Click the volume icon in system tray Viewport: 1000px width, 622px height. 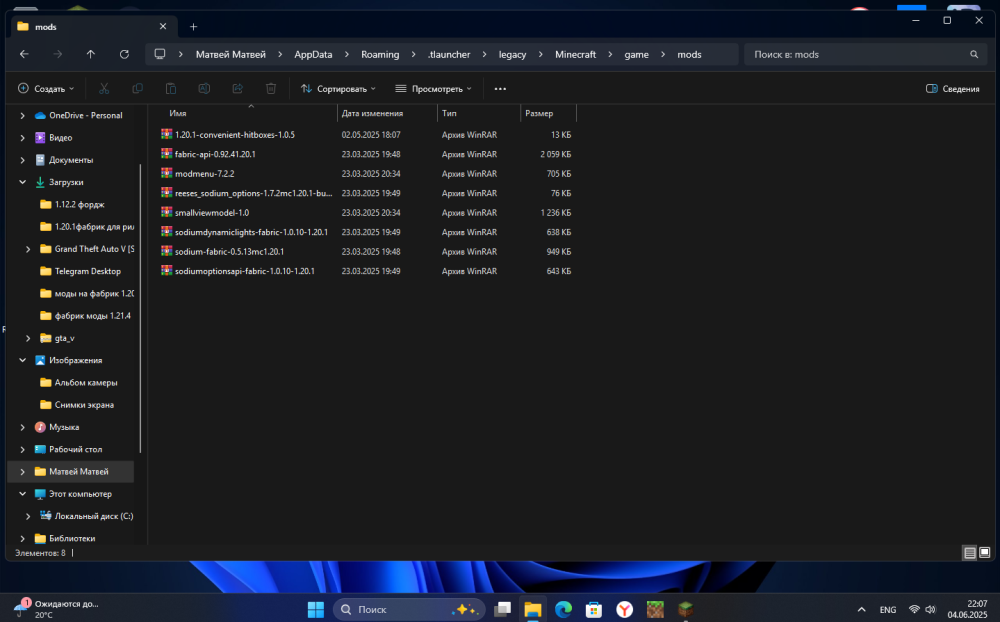pos(930,609)
